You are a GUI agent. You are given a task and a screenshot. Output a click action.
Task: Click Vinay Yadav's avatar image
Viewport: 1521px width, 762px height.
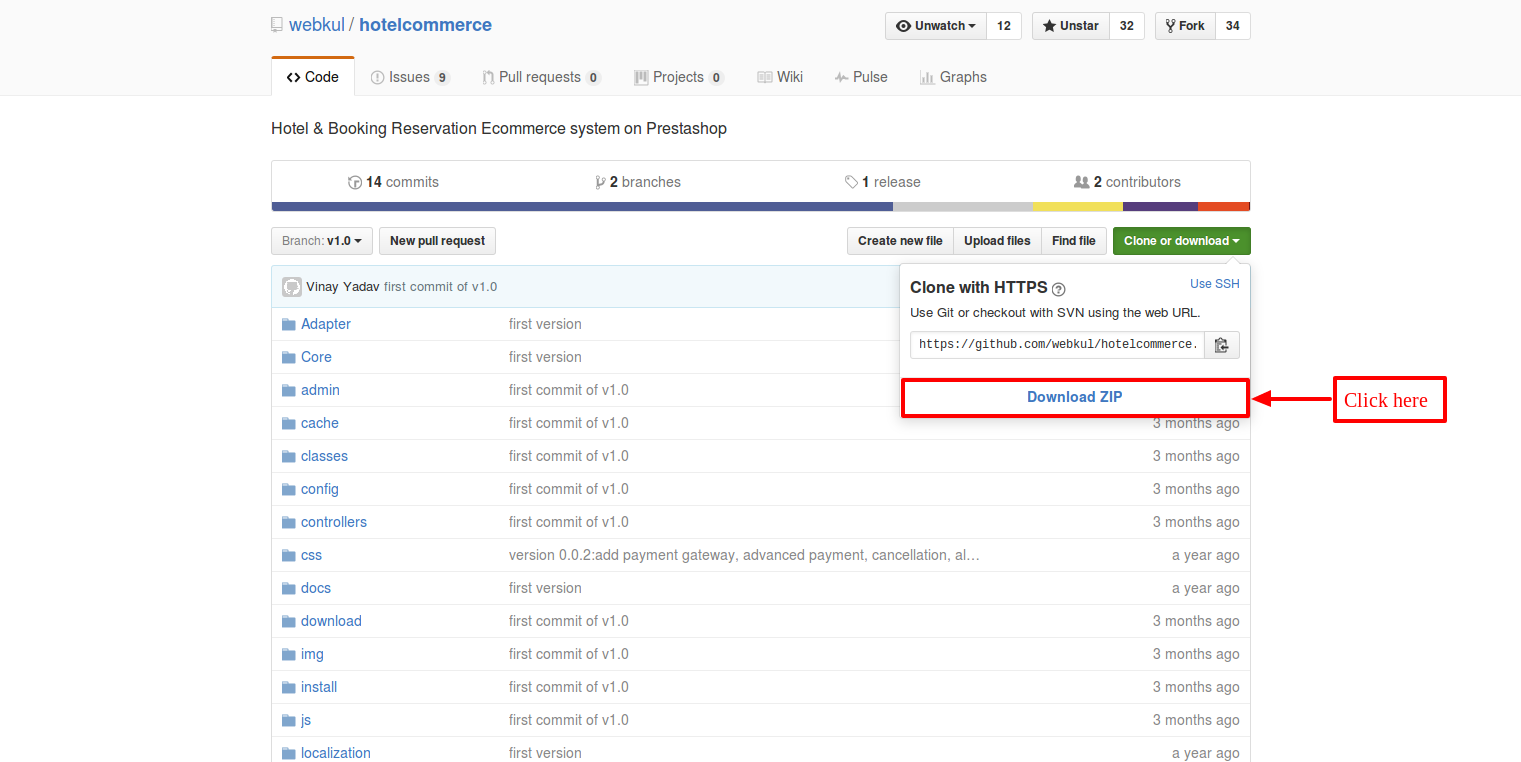(292, 287)
